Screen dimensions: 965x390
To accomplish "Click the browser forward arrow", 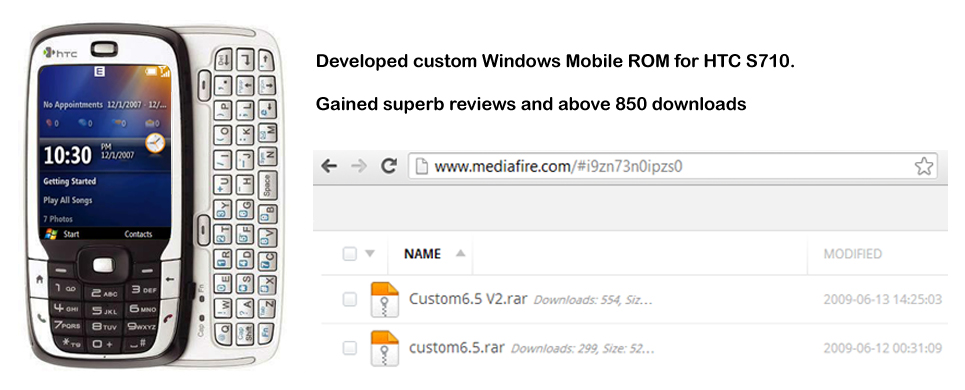I will click(x=359, y=166).
